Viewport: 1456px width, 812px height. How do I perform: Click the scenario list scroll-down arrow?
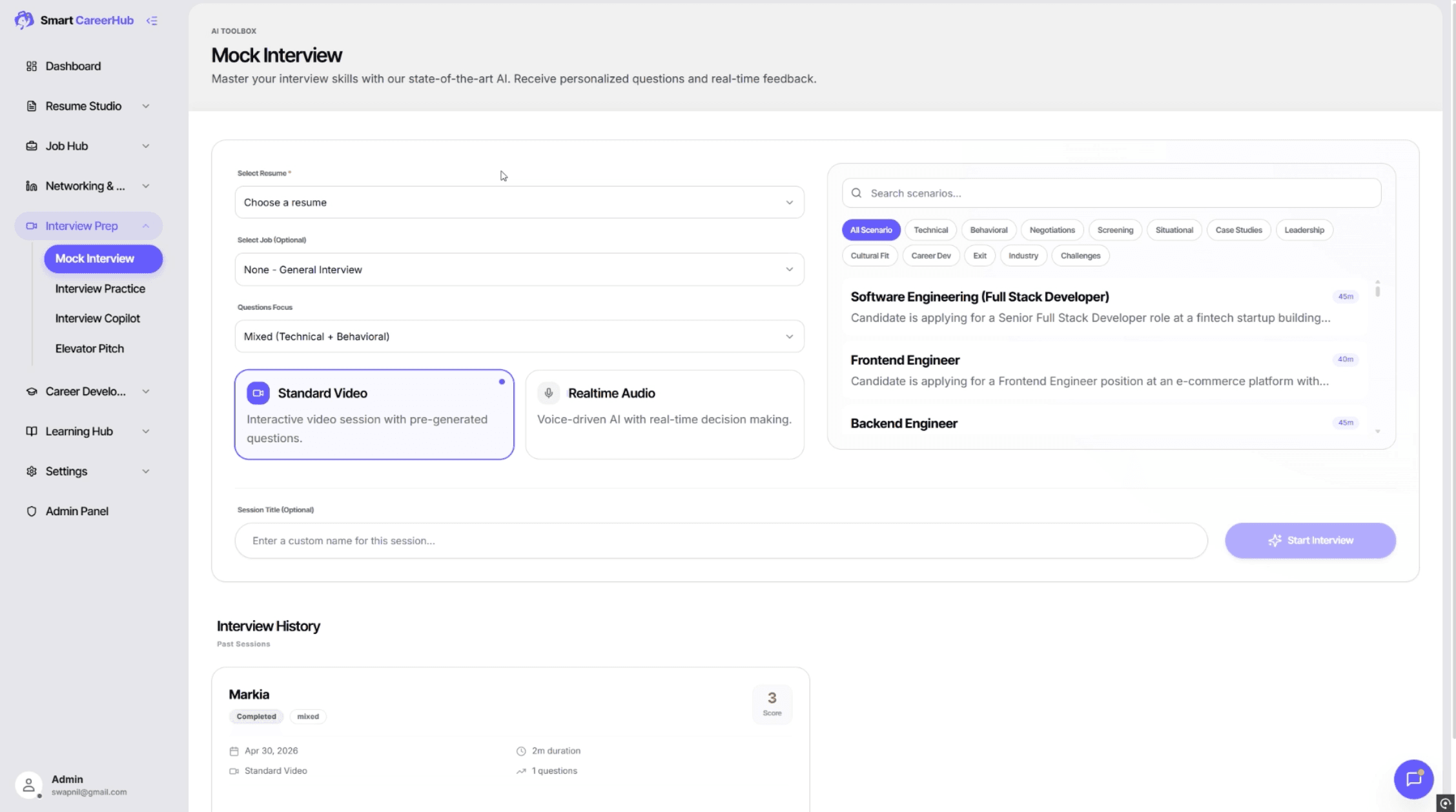tap(1377, 431)
